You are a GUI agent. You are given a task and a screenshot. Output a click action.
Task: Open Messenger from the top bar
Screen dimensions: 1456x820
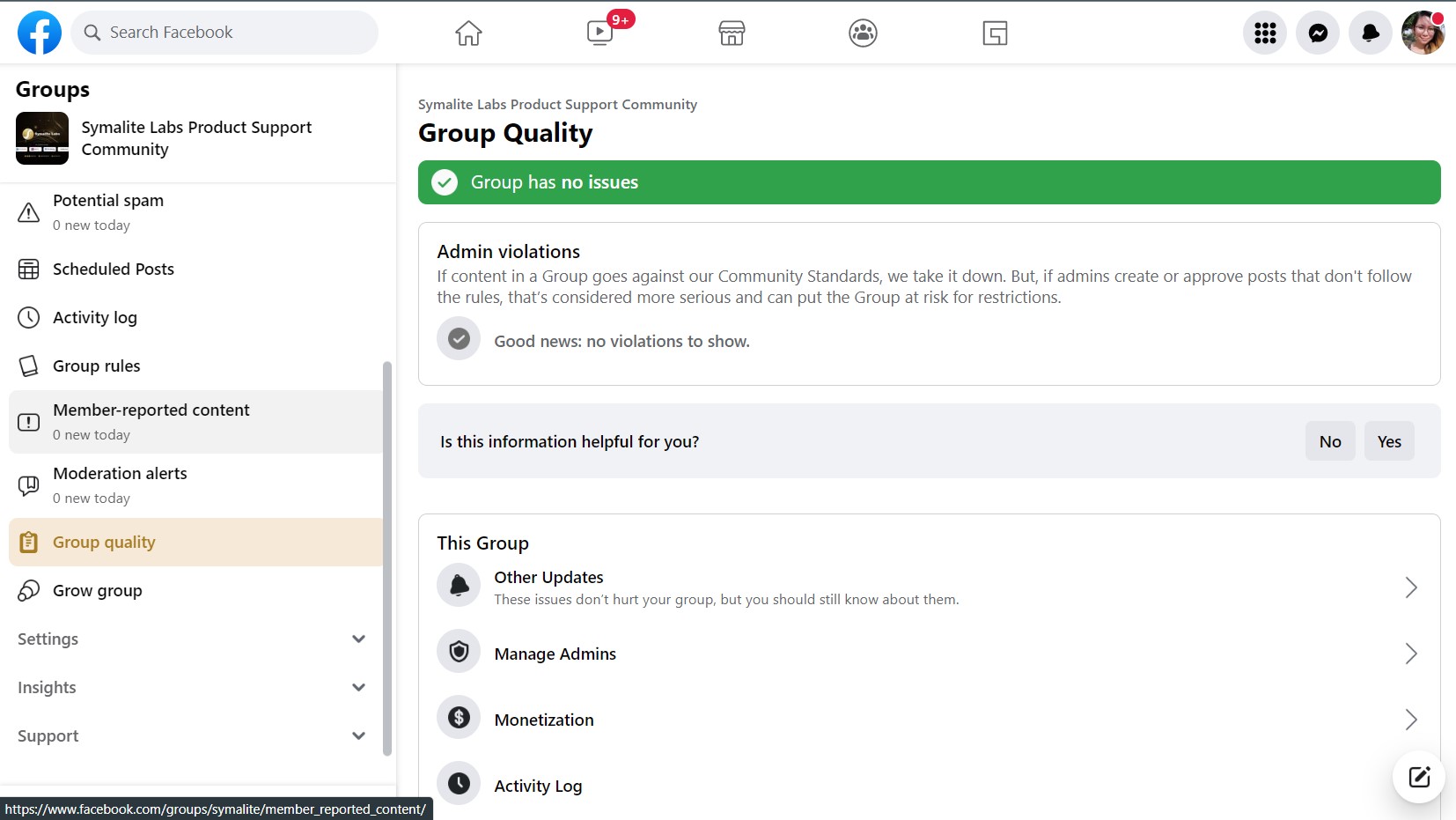1317,33
